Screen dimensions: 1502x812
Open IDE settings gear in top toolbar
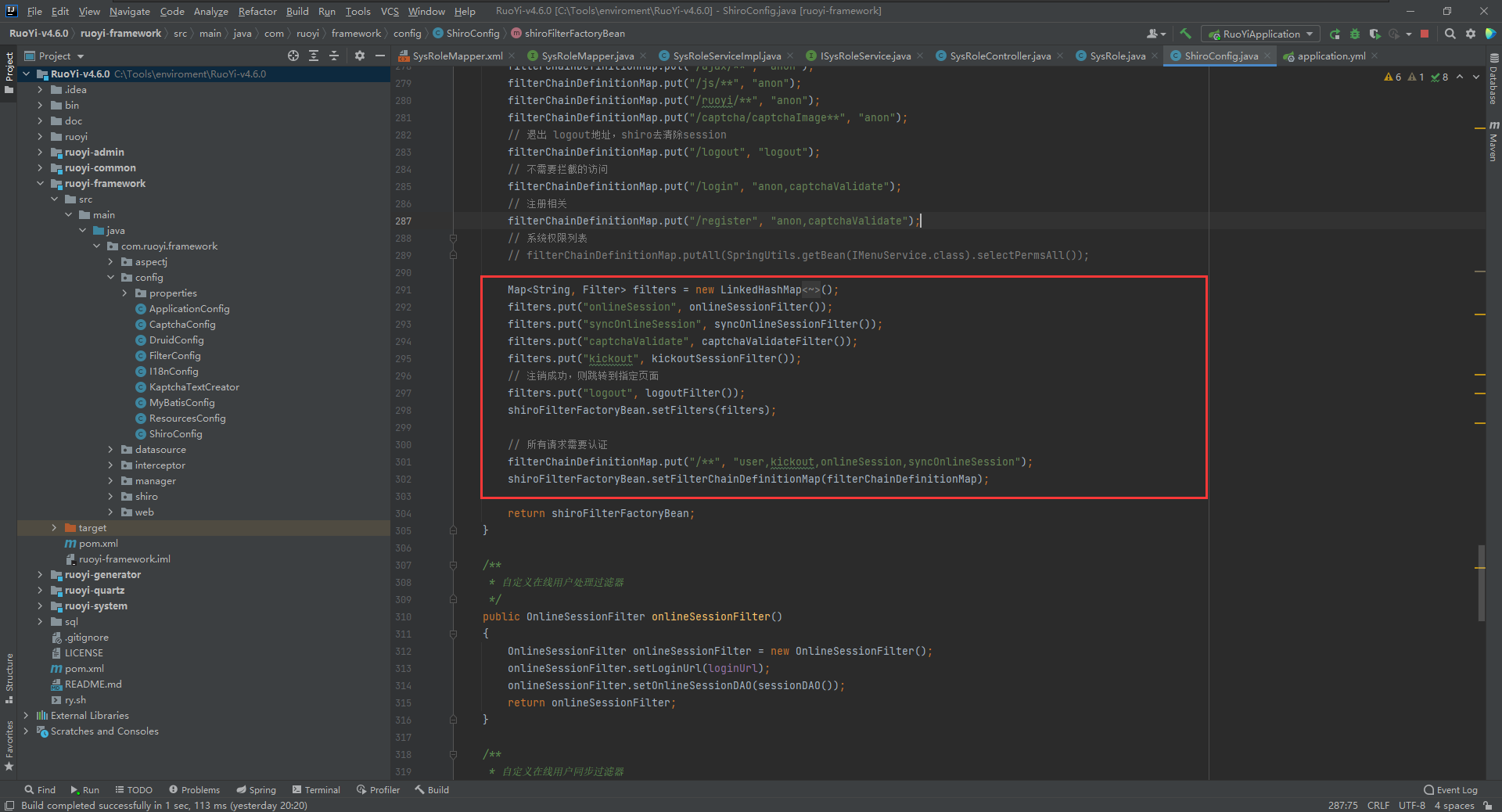click(1471, 34)
